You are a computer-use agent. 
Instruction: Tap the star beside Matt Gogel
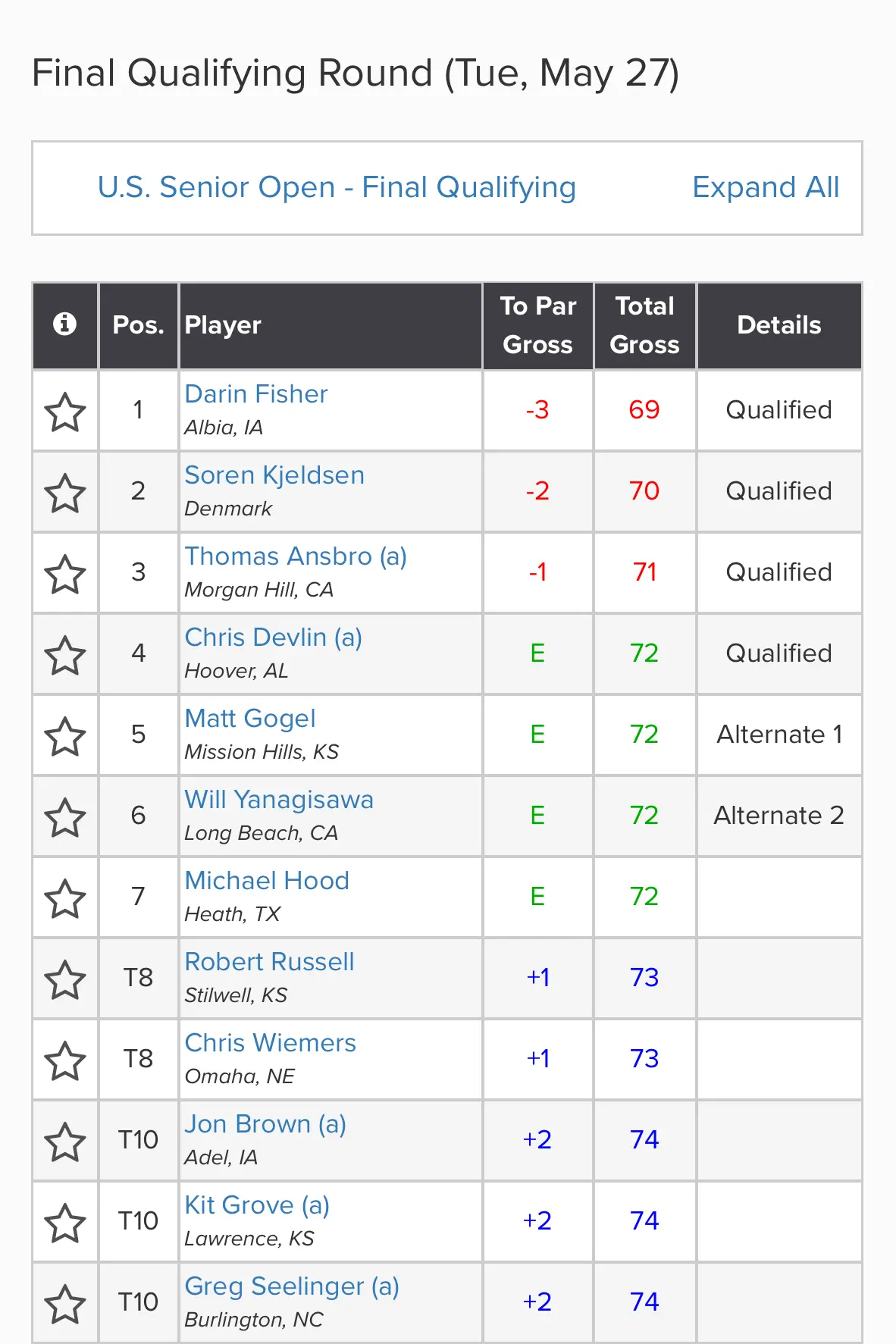tap(65, 736)
